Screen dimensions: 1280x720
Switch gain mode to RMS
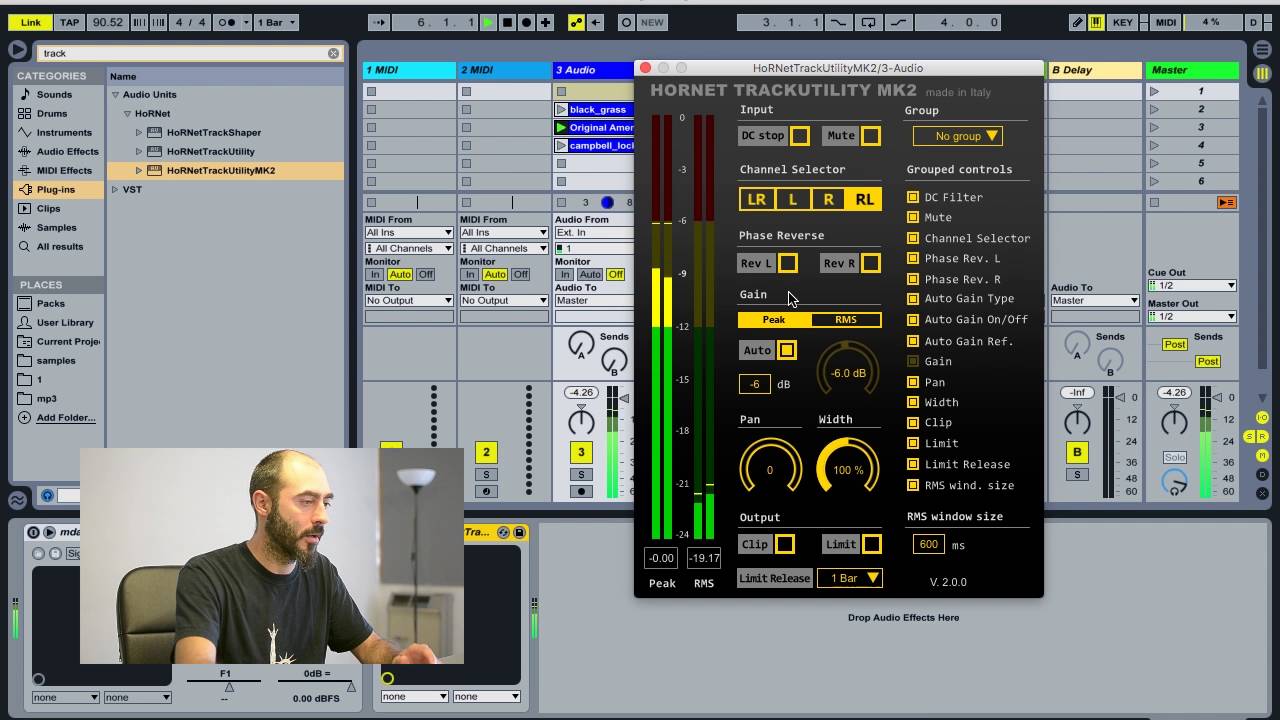click(846, 320)
